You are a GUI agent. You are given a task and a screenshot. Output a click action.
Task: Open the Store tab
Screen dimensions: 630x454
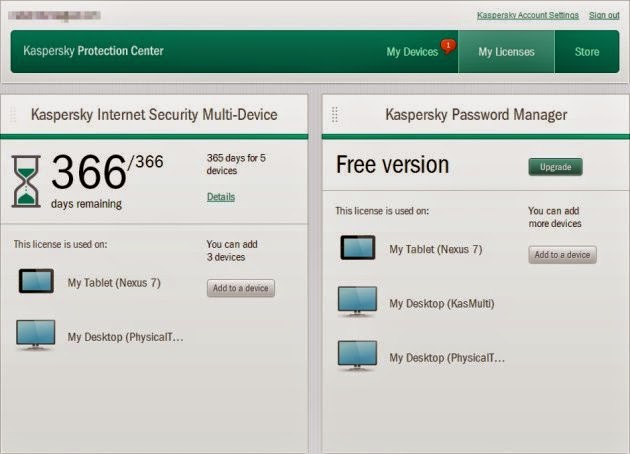click(x=587, y=52)
